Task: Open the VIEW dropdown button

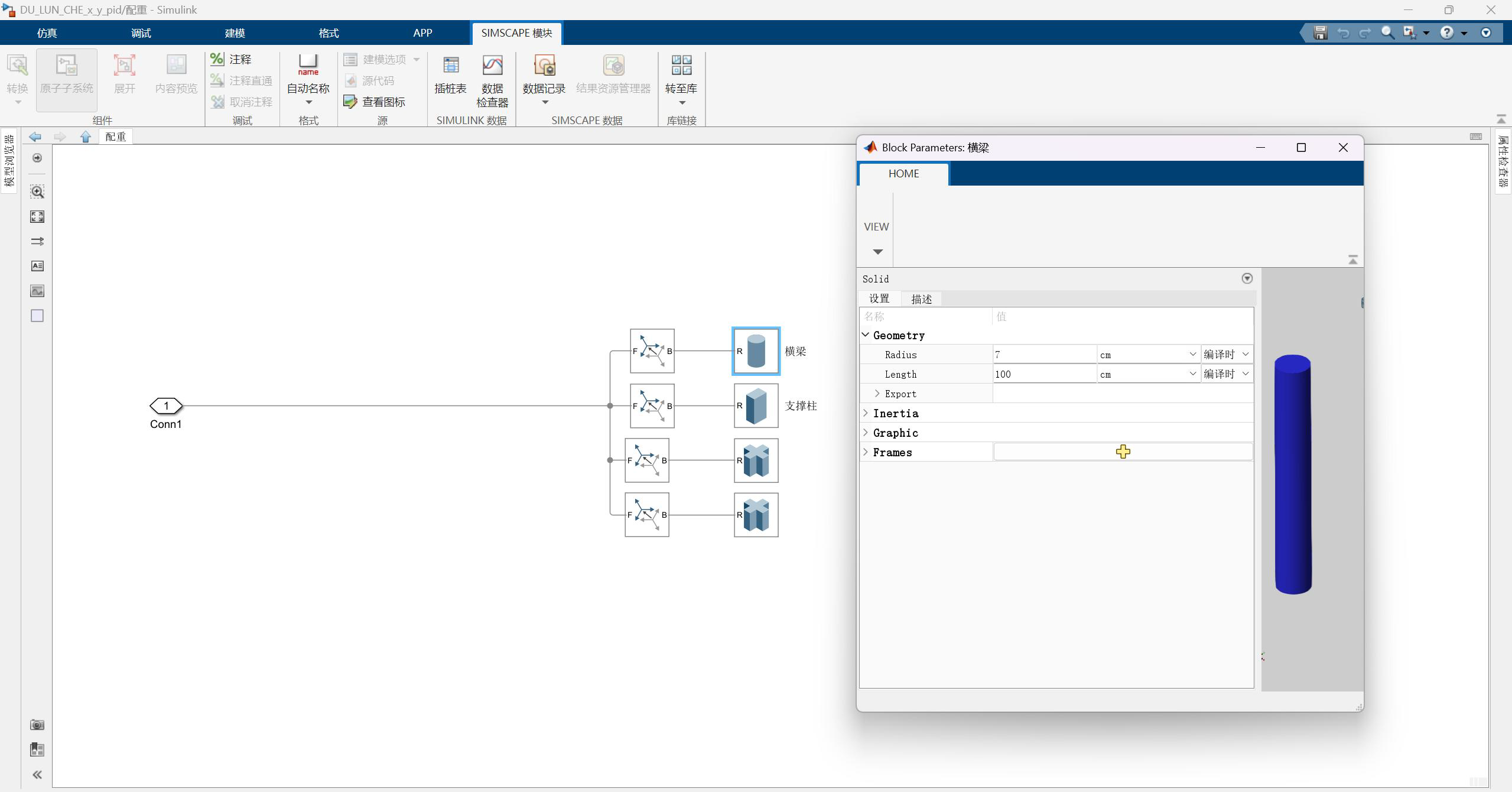Action: [x=877, y=236]
